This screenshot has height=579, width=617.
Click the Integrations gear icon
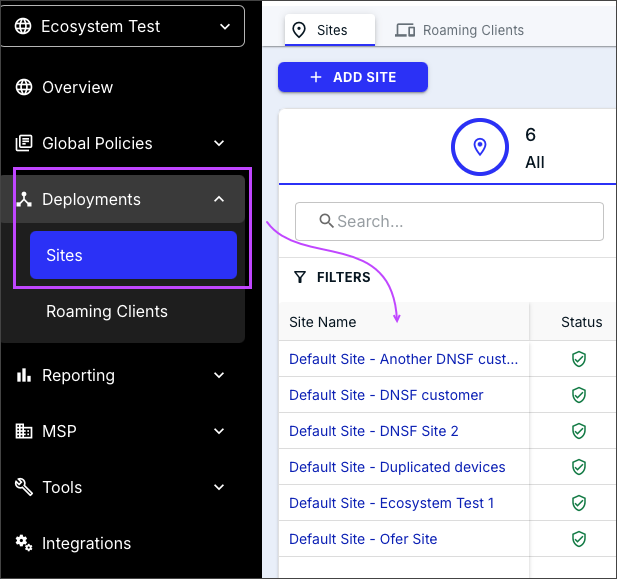click(x=24, y=544)
